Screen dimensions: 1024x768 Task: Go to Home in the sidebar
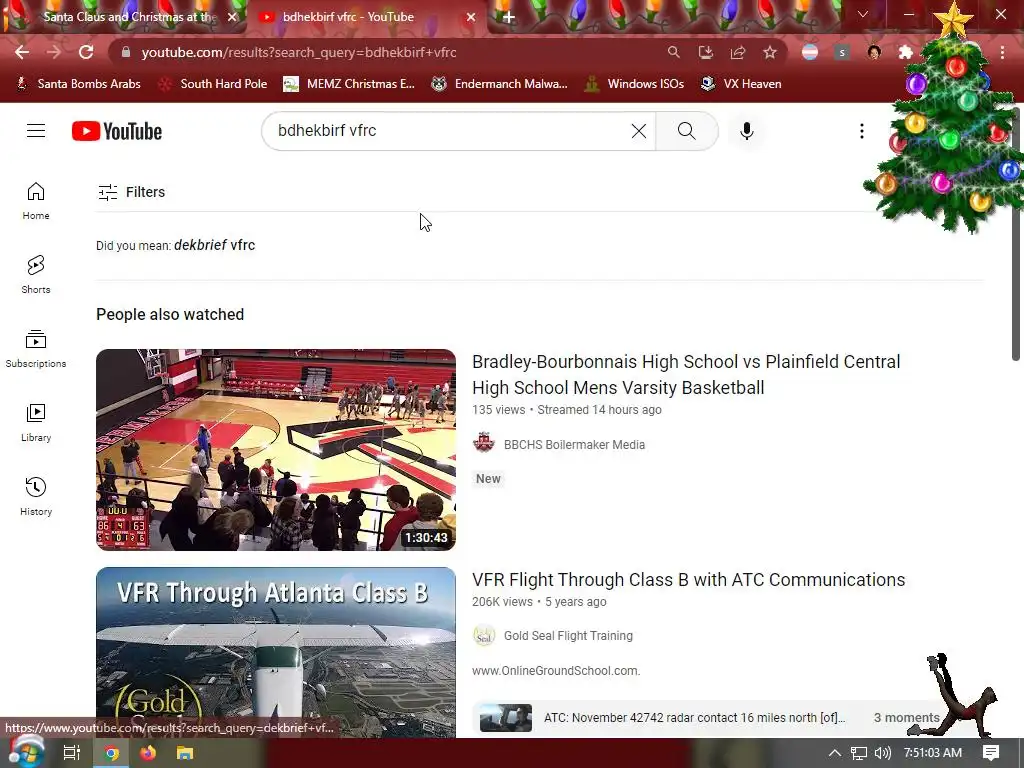coord(36,200)
